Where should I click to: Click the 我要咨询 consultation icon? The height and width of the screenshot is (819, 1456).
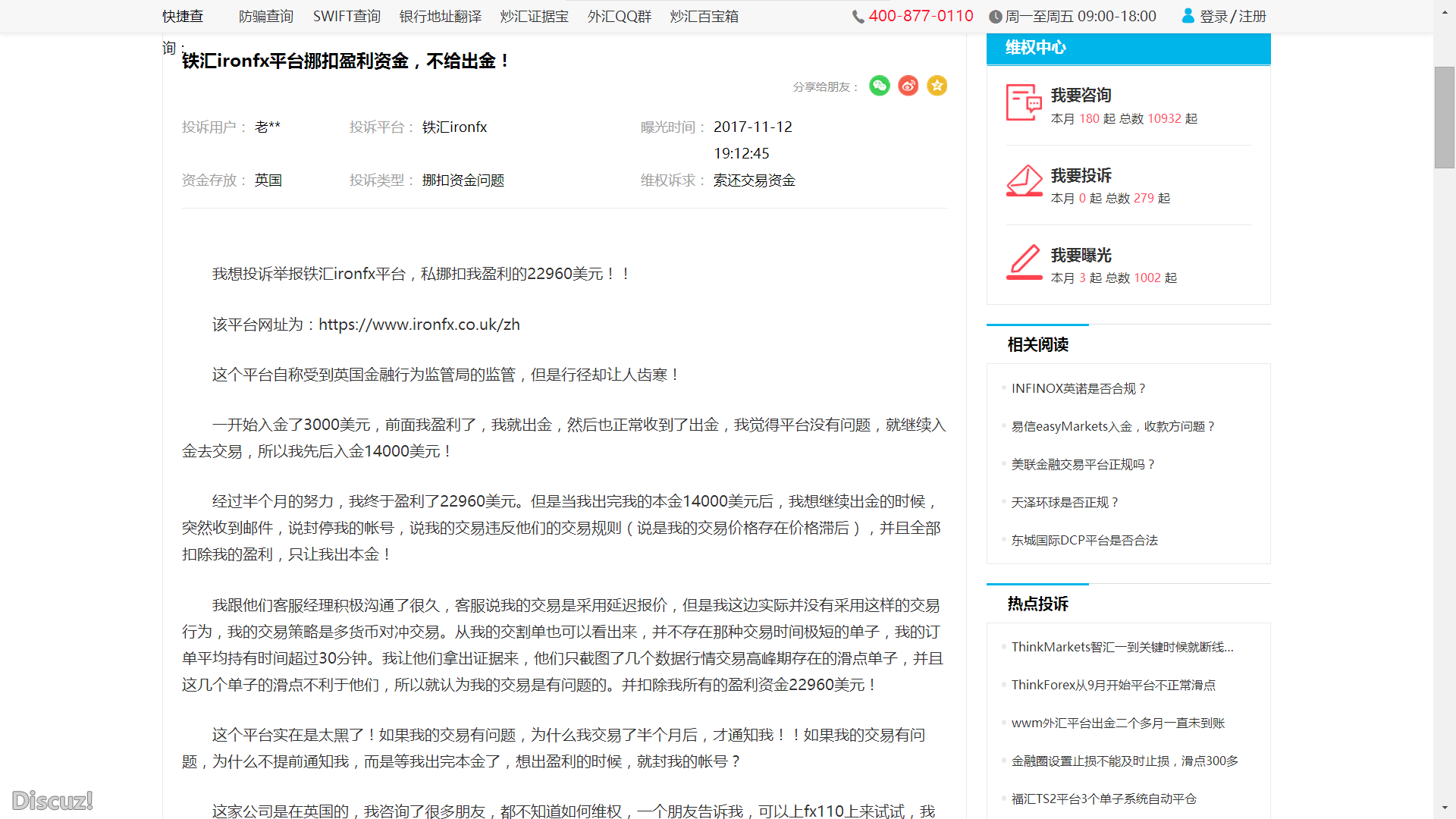[x=1024, y=102]
